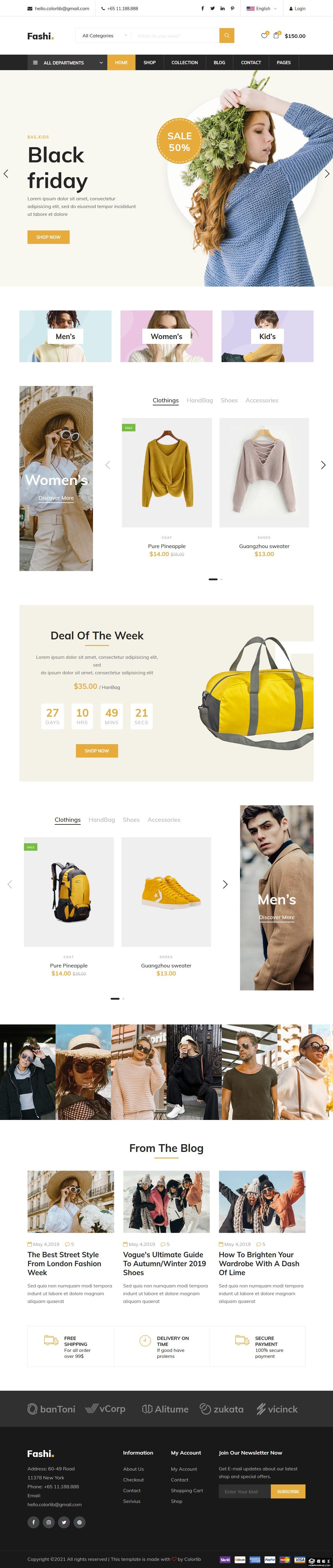Open the shopping bag cart icon

276,35
